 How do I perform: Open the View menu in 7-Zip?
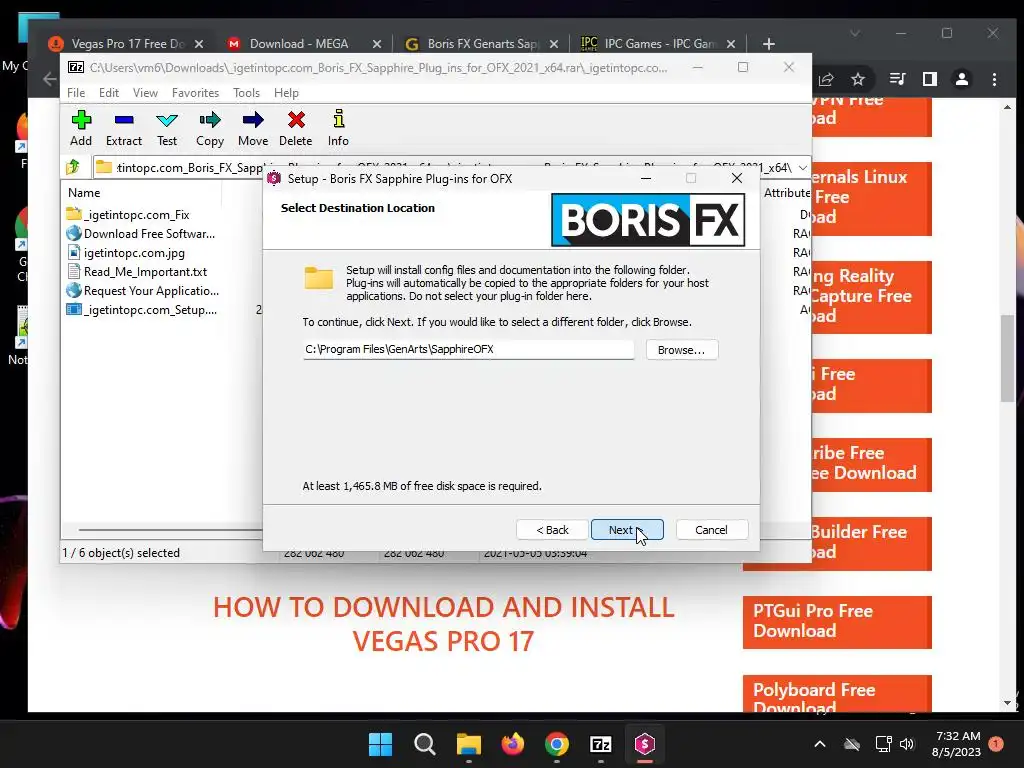(x=145, y=93)
